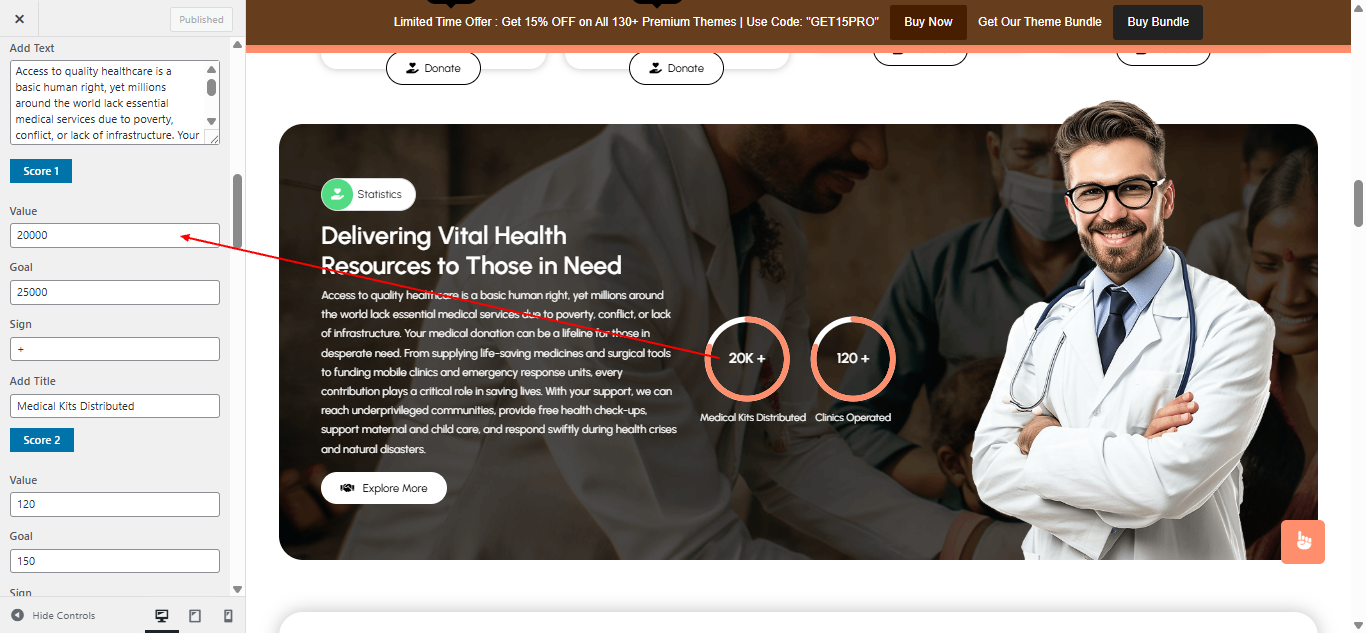Click the first Donate button
1366x633 pixels.
coord(433,68)
